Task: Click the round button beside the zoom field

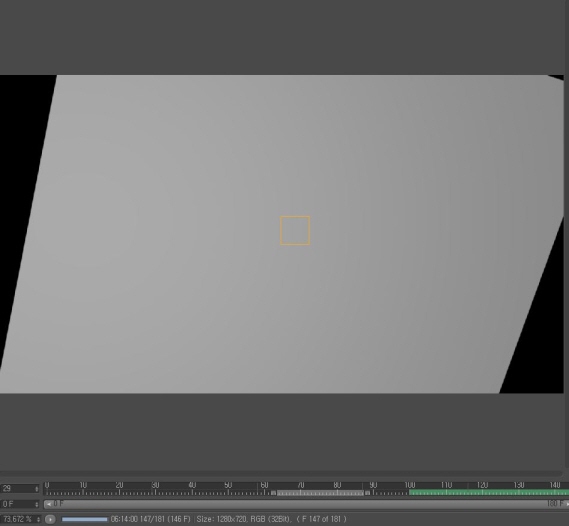Action: tap(50, 519)
